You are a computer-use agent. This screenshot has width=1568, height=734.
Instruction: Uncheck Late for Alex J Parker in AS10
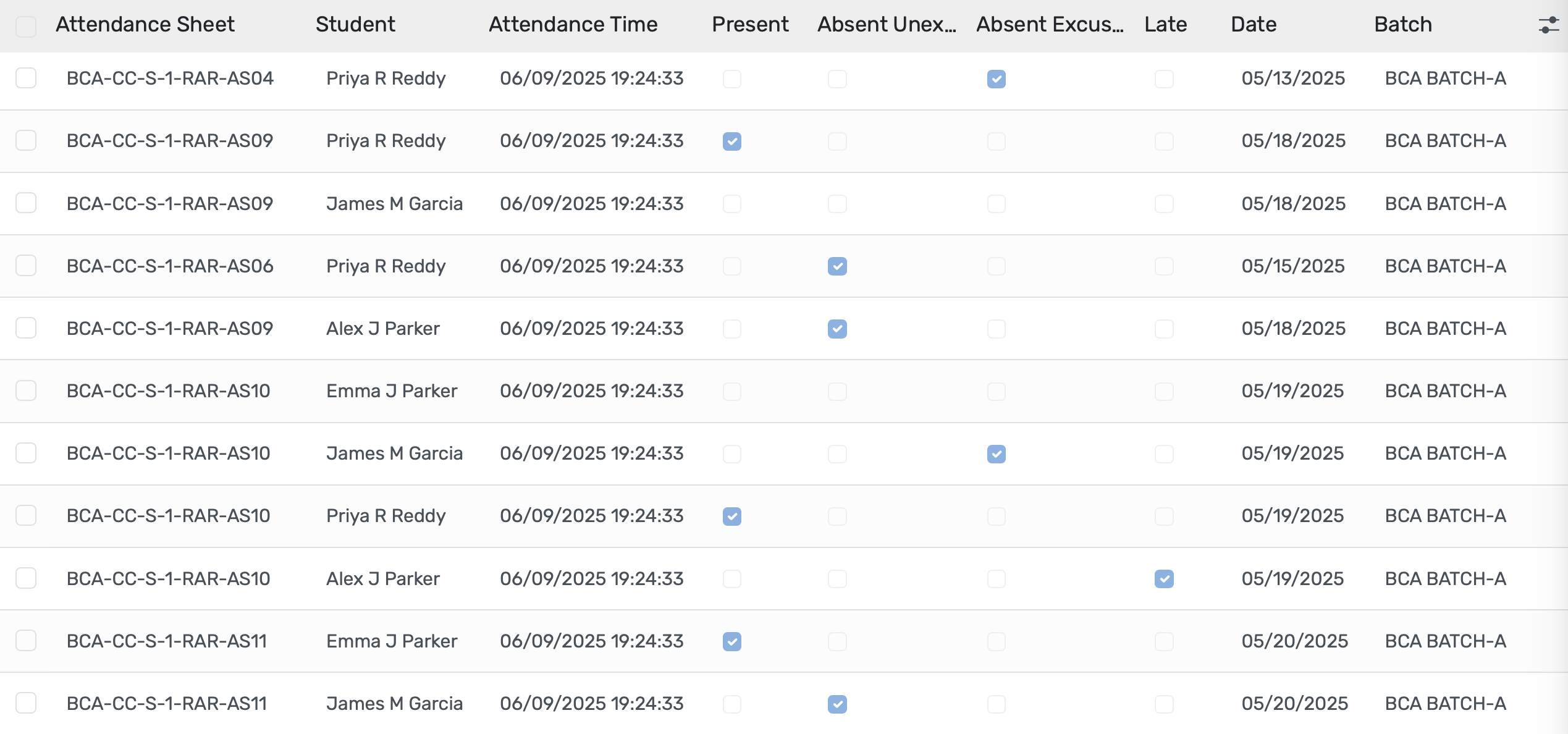1164,579
